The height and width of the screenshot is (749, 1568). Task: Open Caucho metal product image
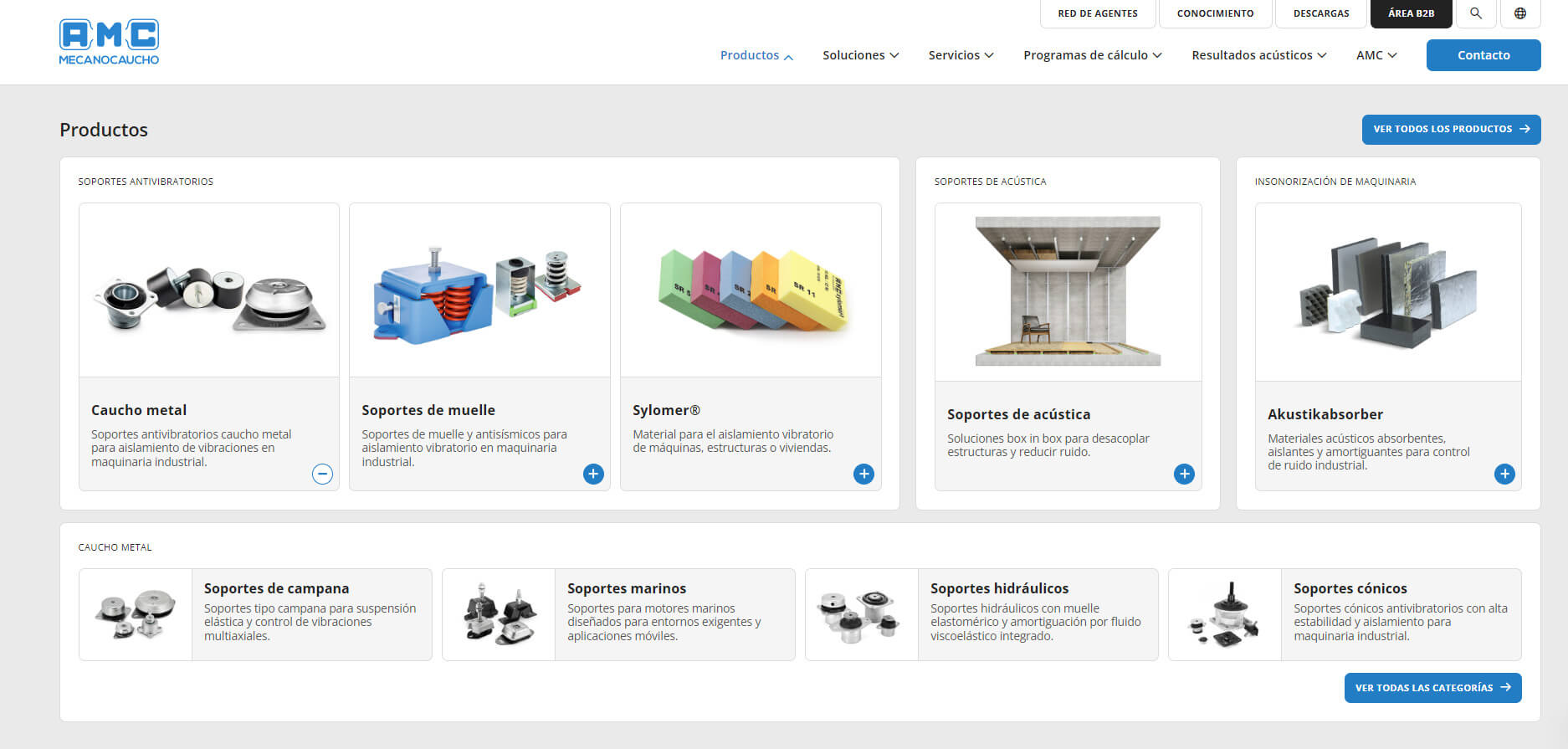(x=209, y=290)
